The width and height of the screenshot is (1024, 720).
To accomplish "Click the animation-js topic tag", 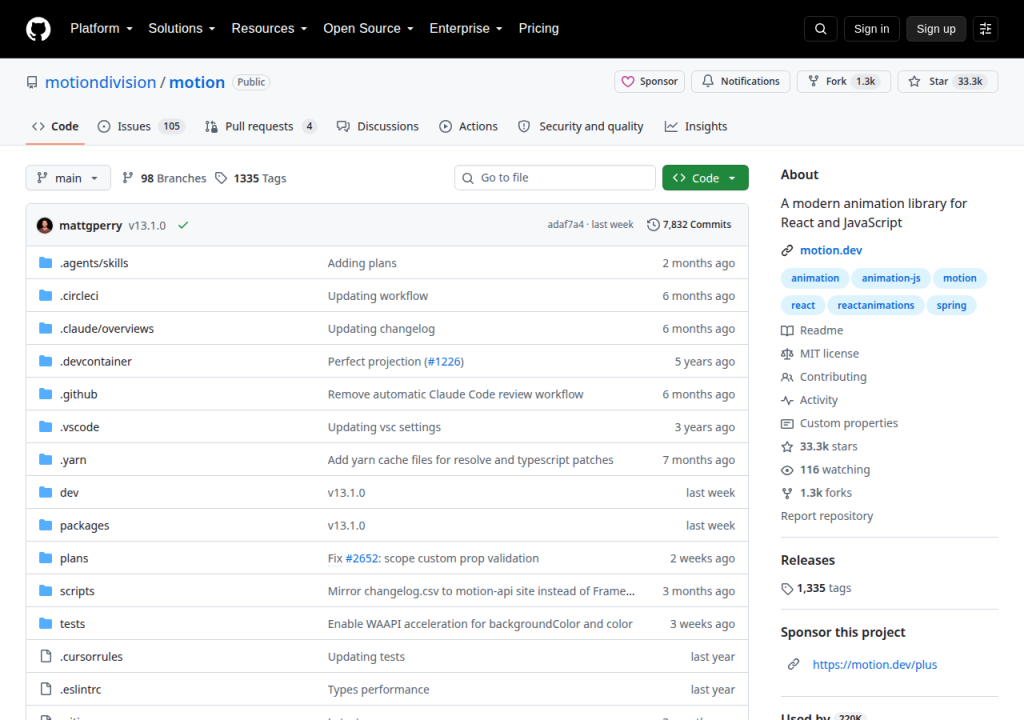I will click(891, 278).
